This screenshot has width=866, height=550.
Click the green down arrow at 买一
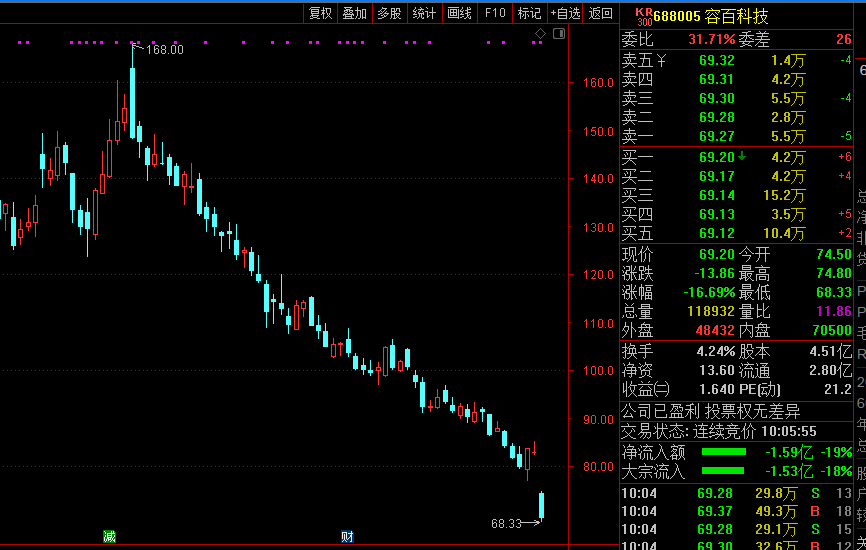click(742, 156)
